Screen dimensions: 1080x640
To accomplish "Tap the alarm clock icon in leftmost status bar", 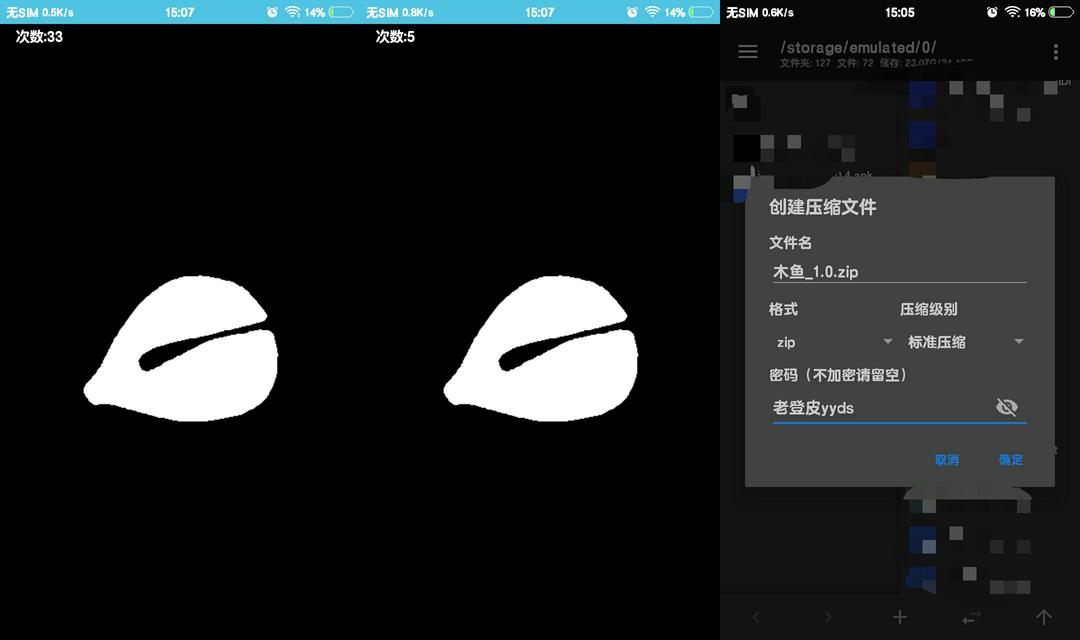I will (x=272, y=12).
